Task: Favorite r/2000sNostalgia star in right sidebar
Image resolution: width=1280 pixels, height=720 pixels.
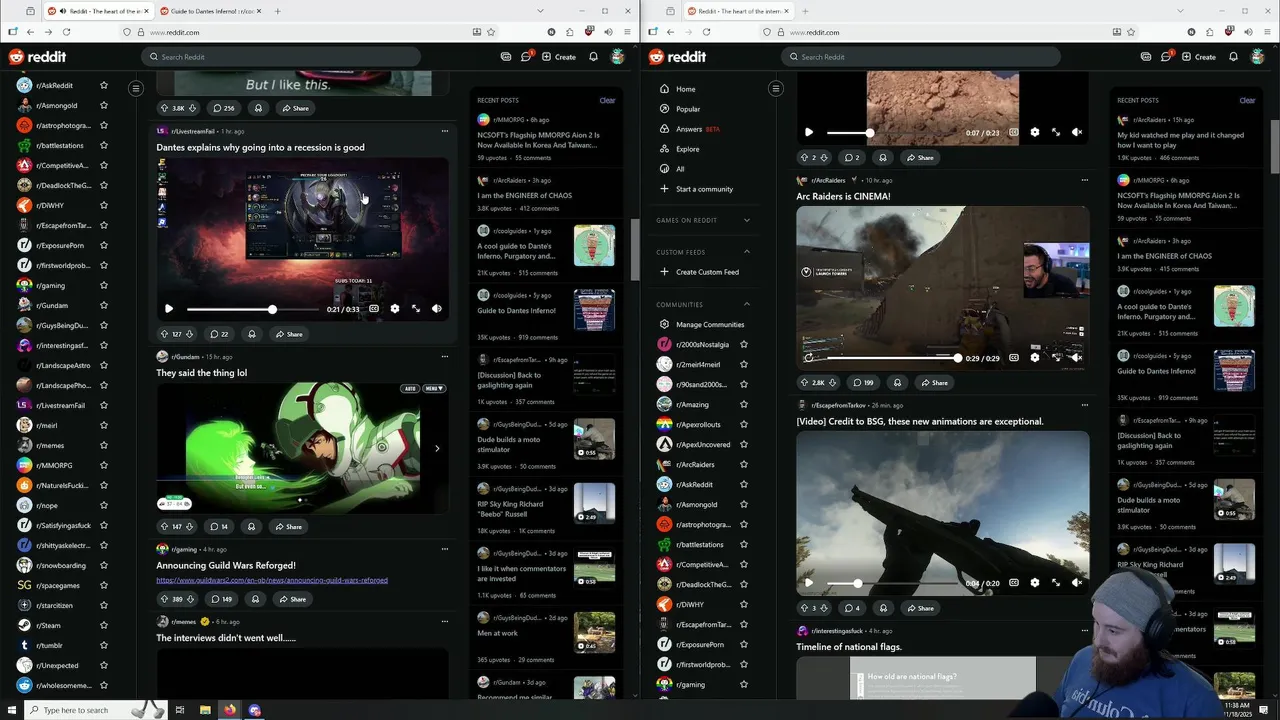Action: coord(744,344)
